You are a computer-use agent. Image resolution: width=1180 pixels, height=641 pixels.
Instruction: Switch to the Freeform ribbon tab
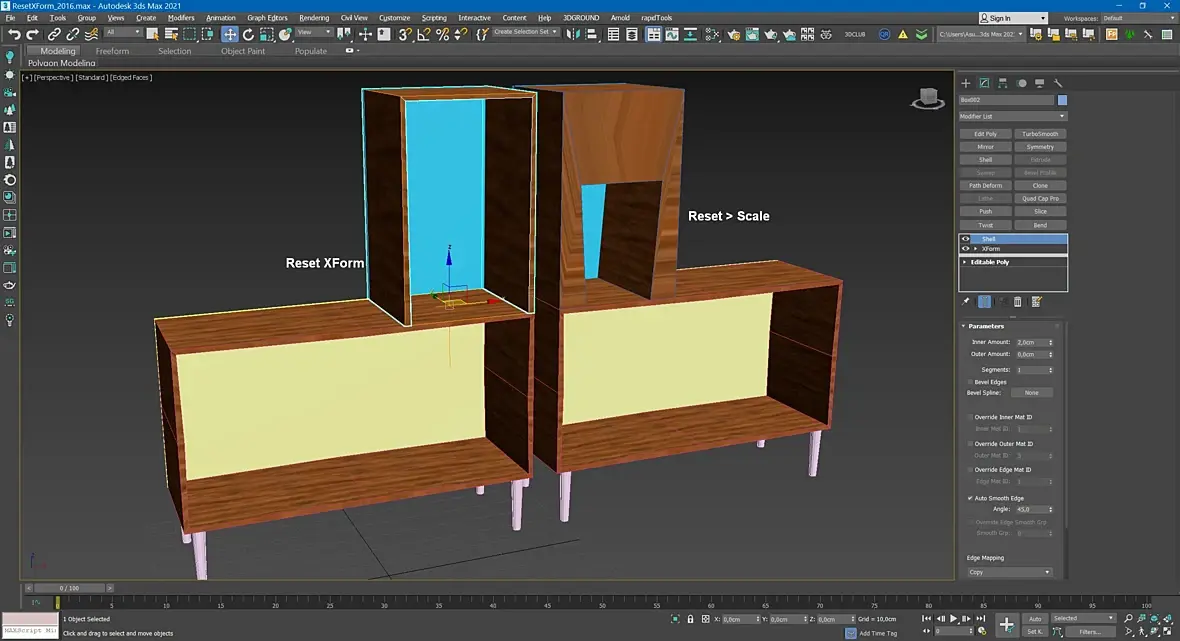point(112,51)
